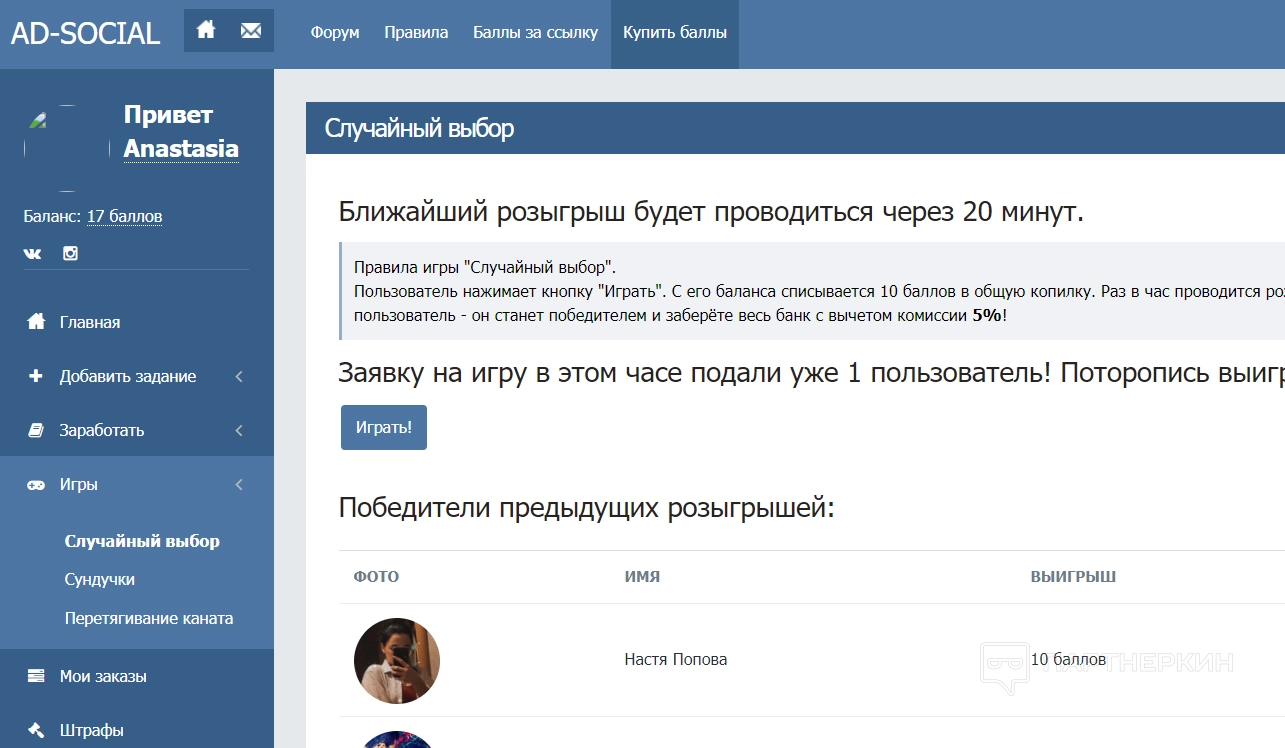Click the gavel icon beside Штрафы
The height and width of the screenshot is (748, 1285).
[x=36, y=730]
